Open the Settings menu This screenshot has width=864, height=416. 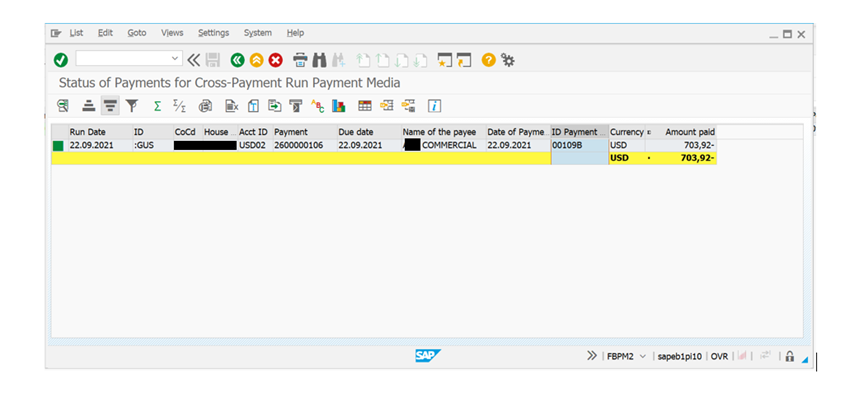(213, 33)
